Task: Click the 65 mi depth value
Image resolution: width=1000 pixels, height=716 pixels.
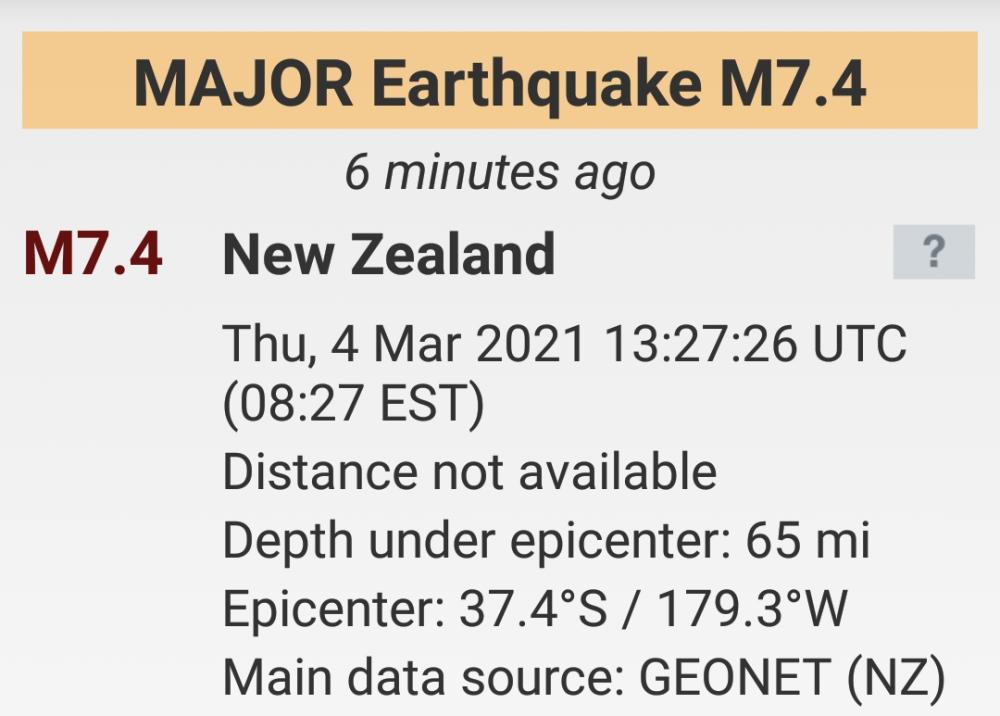Action: [x=808, y=541]
